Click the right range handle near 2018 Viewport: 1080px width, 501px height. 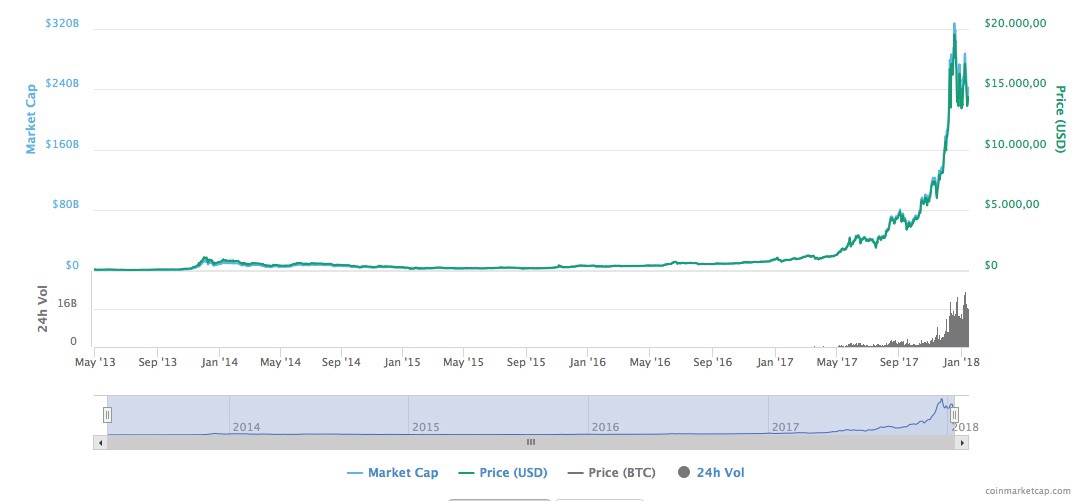pyautogui.click(x=955, y=415)
